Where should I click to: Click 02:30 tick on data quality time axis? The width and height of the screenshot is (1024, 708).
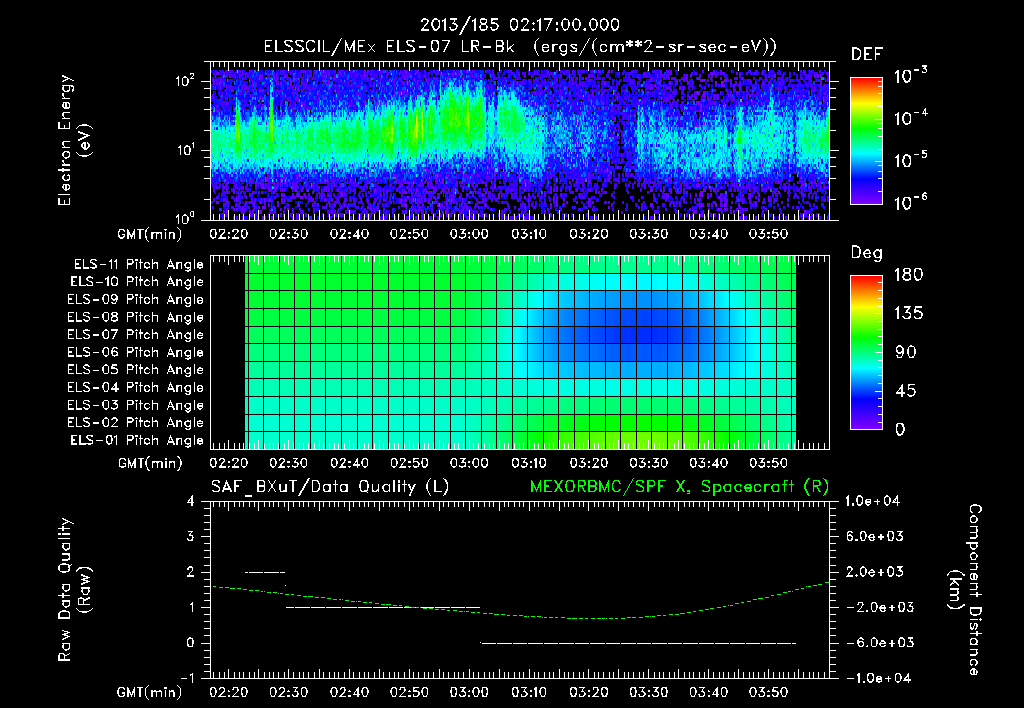pos(289,692)
